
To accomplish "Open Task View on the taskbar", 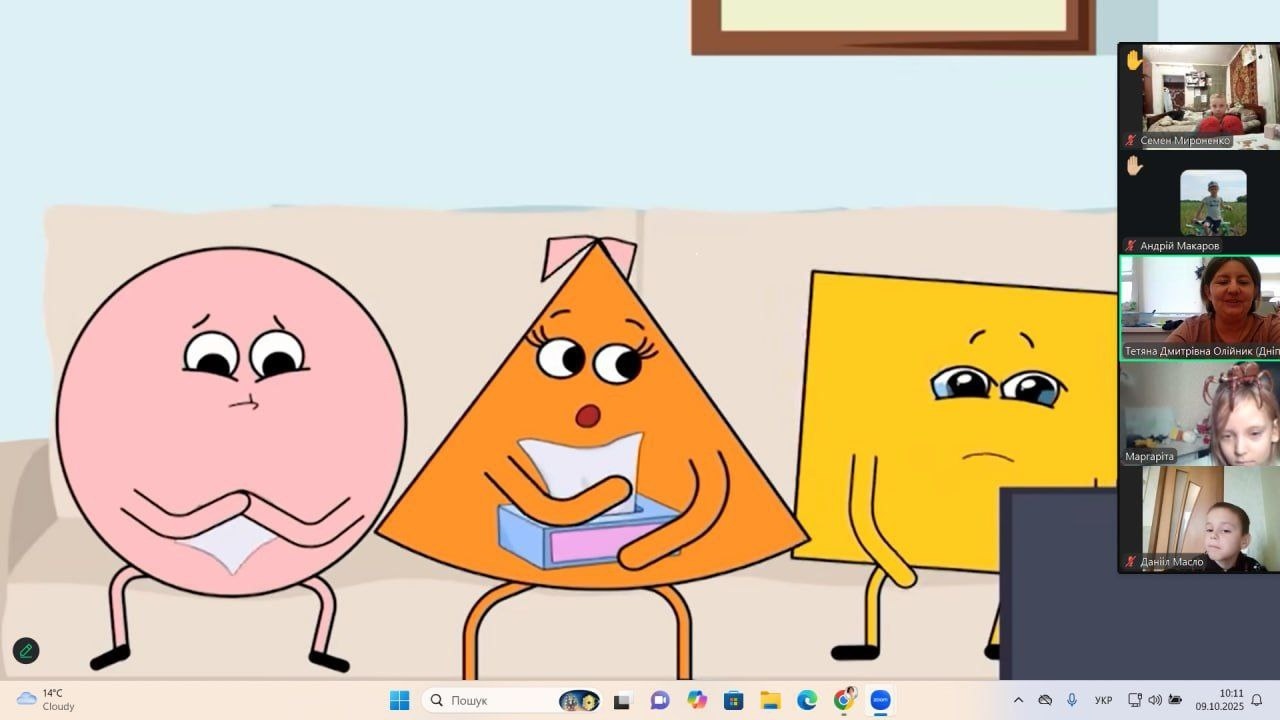I will click(622, 700).
